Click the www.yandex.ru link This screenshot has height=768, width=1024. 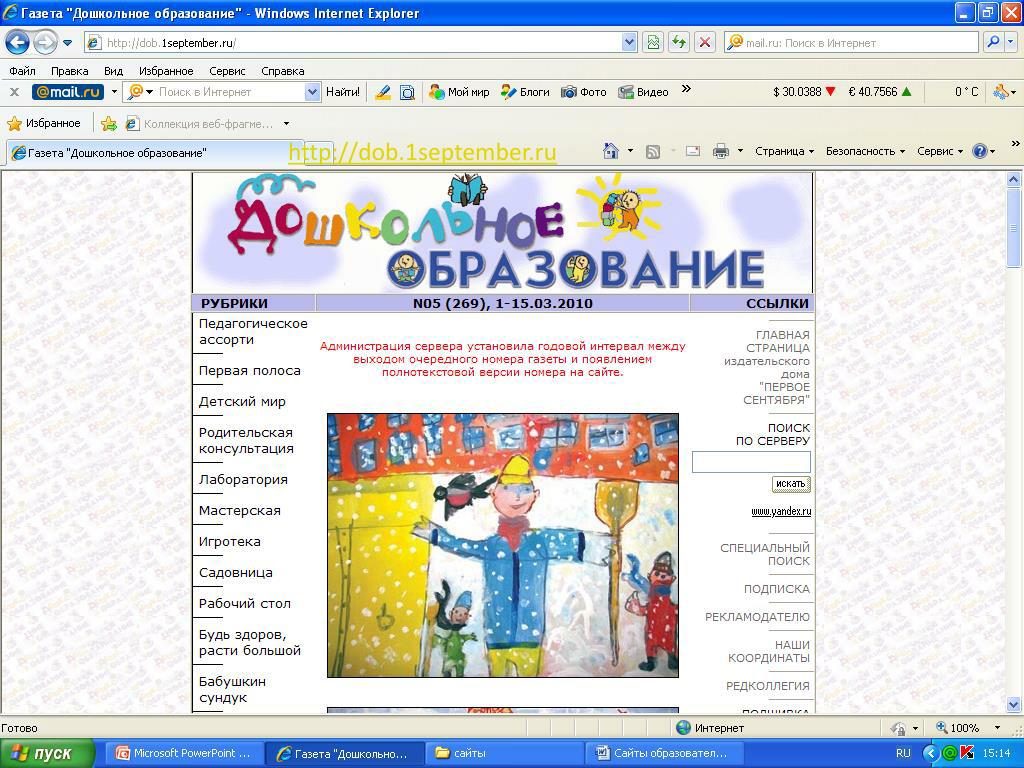[x=781, y=511]
